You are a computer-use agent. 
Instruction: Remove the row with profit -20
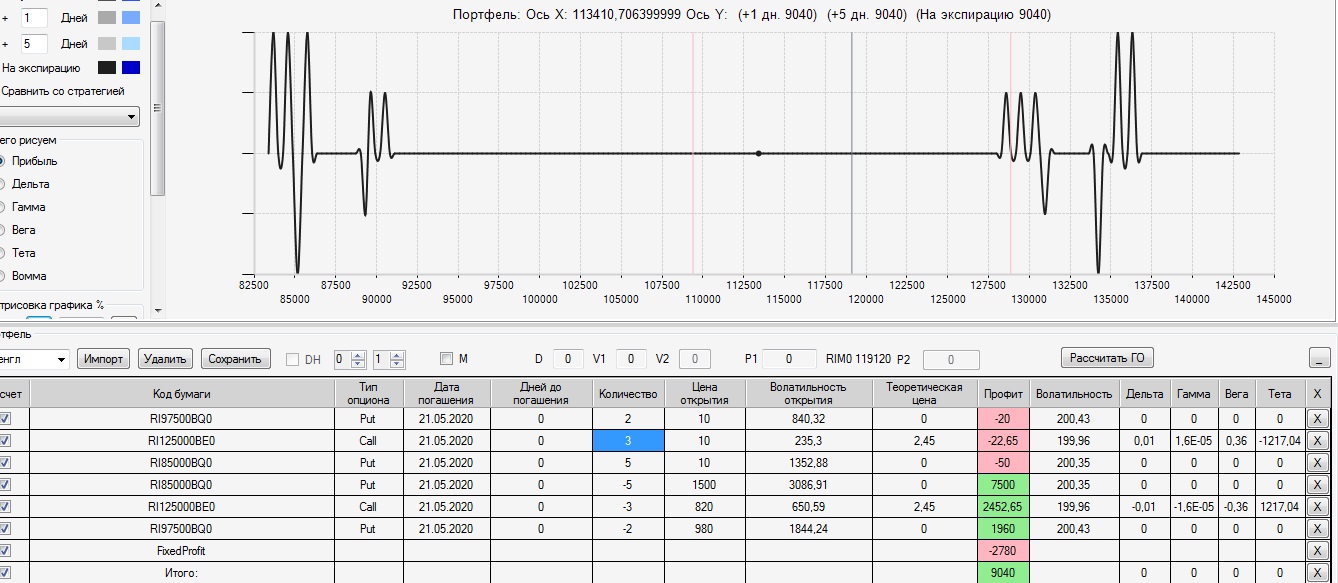pos(1317,419)
